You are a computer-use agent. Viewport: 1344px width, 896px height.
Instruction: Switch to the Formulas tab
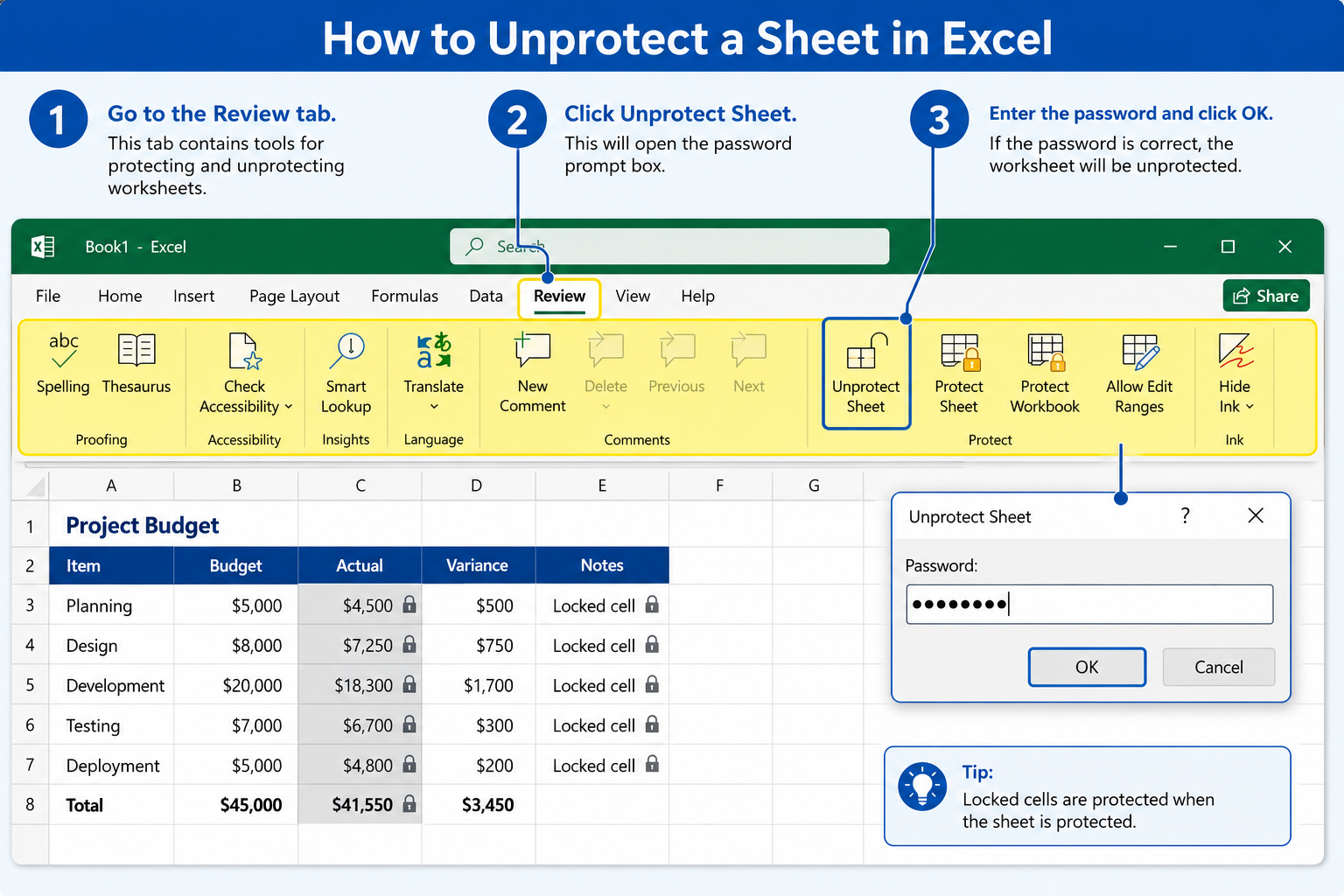click(x=404, y=297)
